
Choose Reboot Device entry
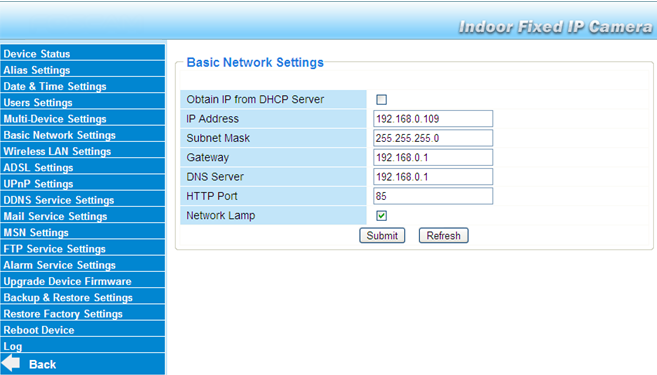pos(39,330)
